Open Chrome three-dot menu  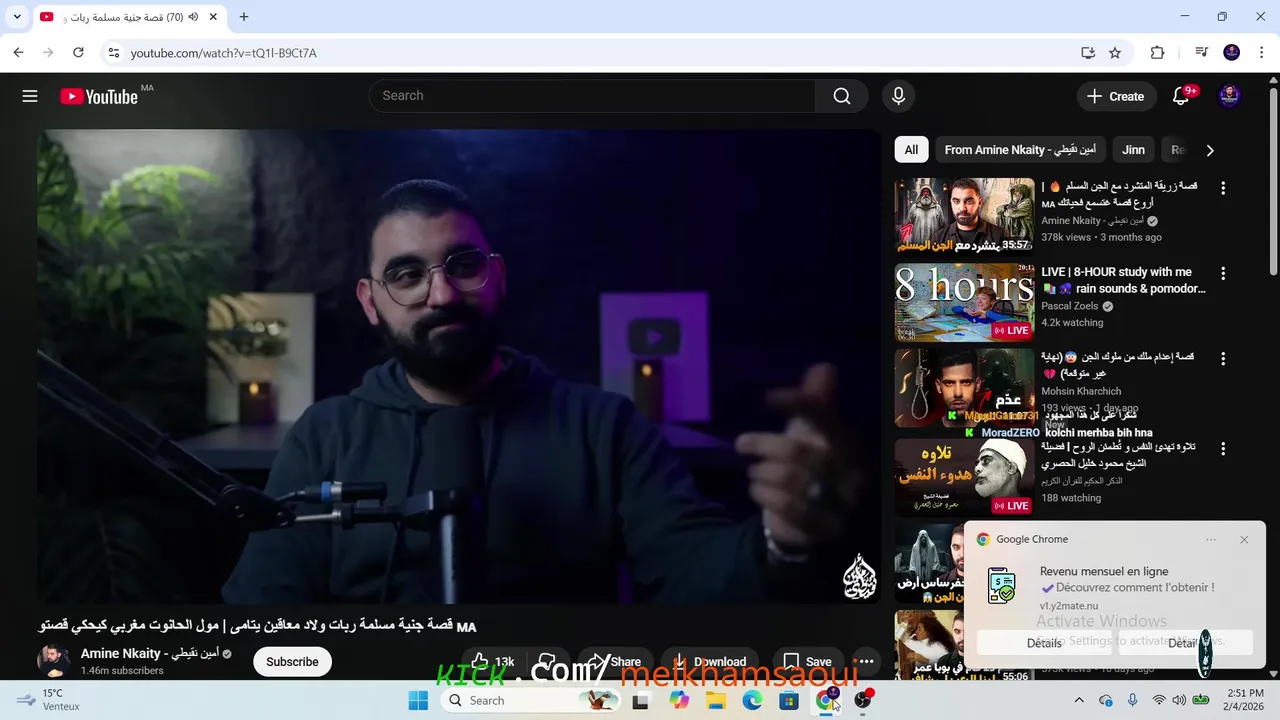[1260, 52]
